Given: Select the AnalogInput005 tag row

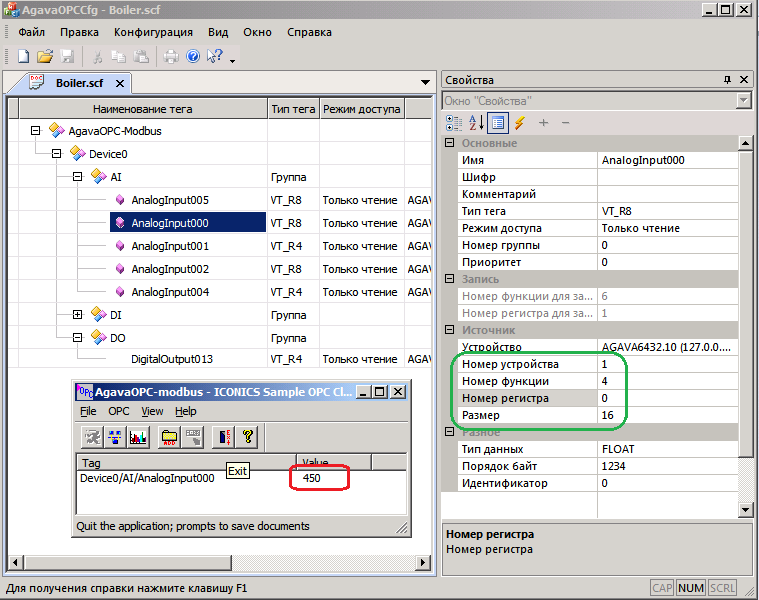Looking at the screenshot, I should click(x=170, y=200).
